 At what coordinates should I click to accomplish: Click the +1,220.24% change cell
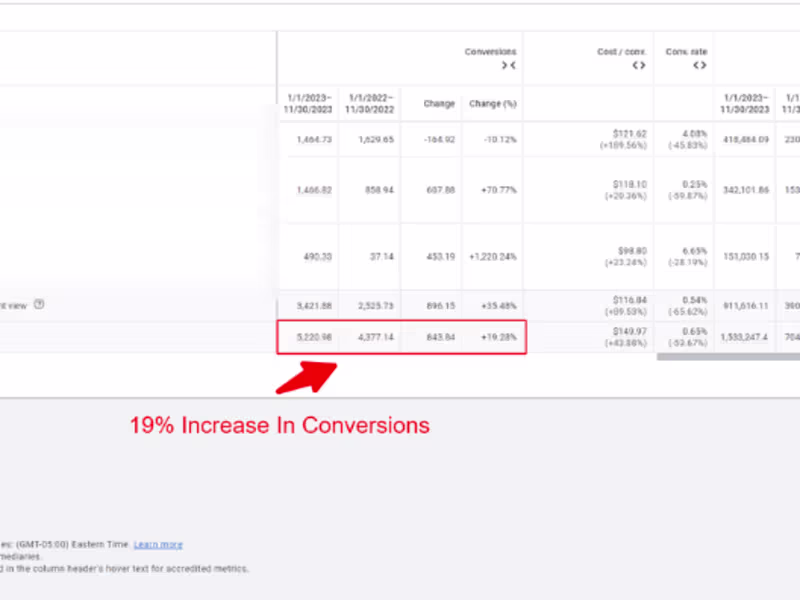tap(492, 257)
